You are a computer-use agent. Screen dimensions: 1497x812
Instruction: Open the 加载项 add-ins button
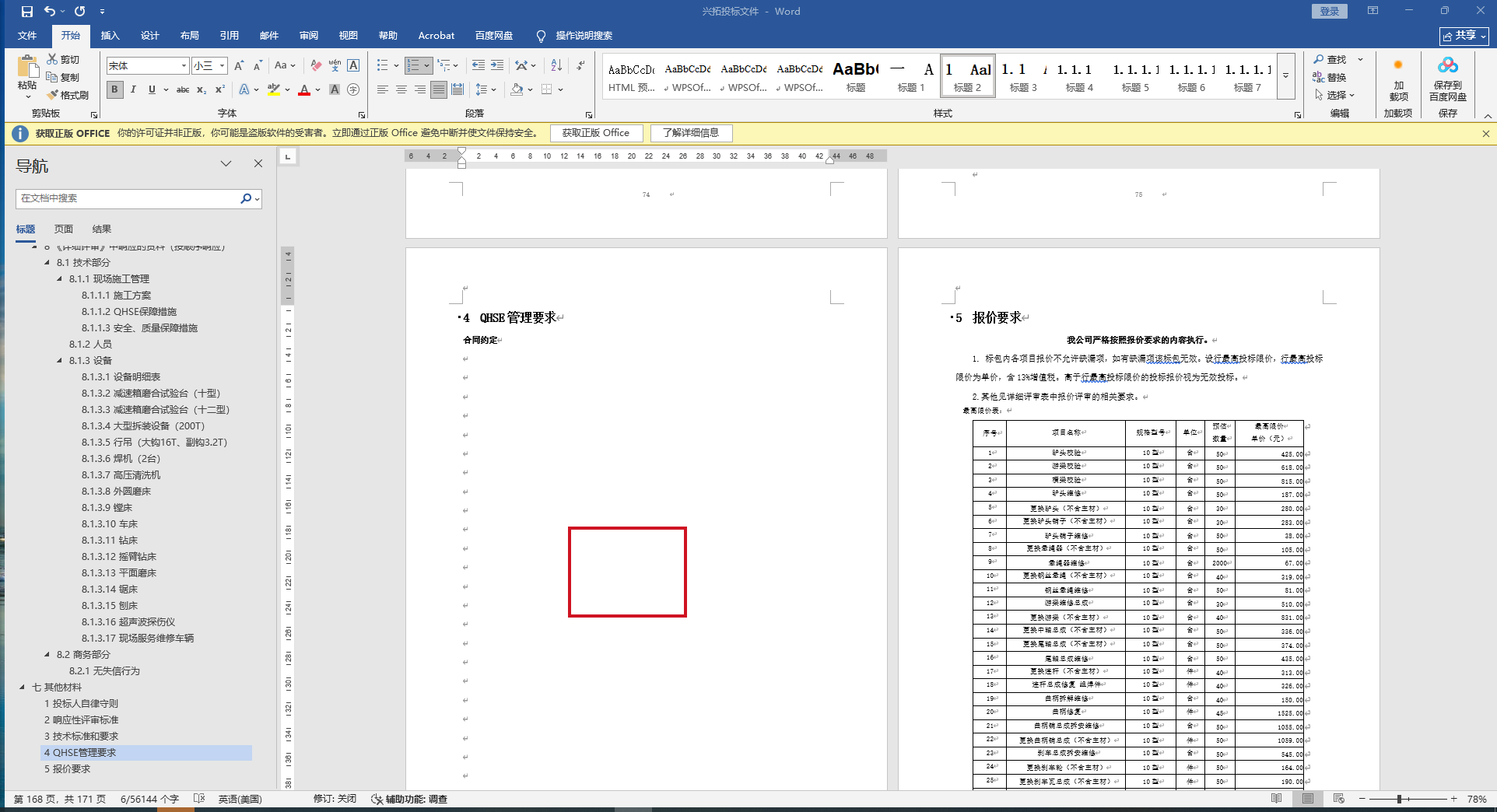click(1398, 80)
